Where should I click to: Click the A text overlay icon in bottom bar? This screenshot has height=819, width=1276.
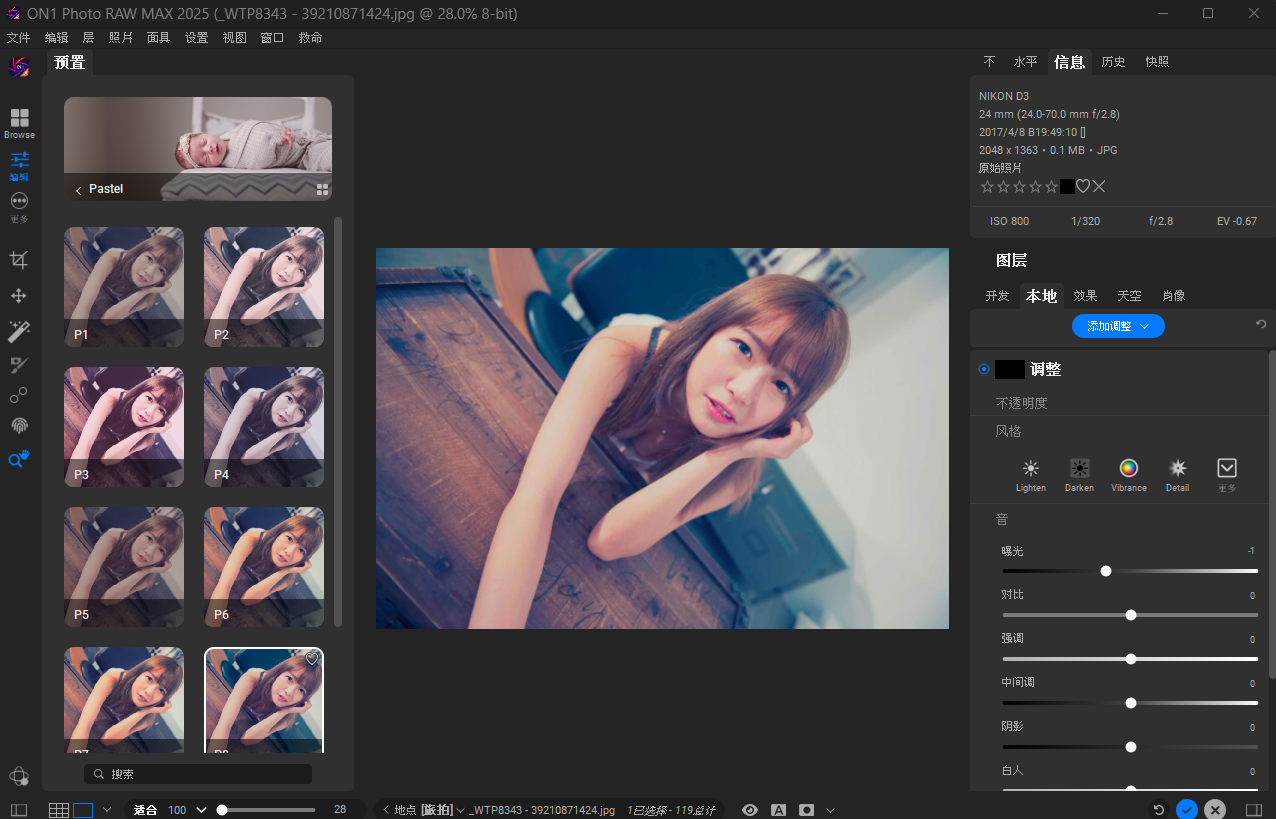pos(779,810)
